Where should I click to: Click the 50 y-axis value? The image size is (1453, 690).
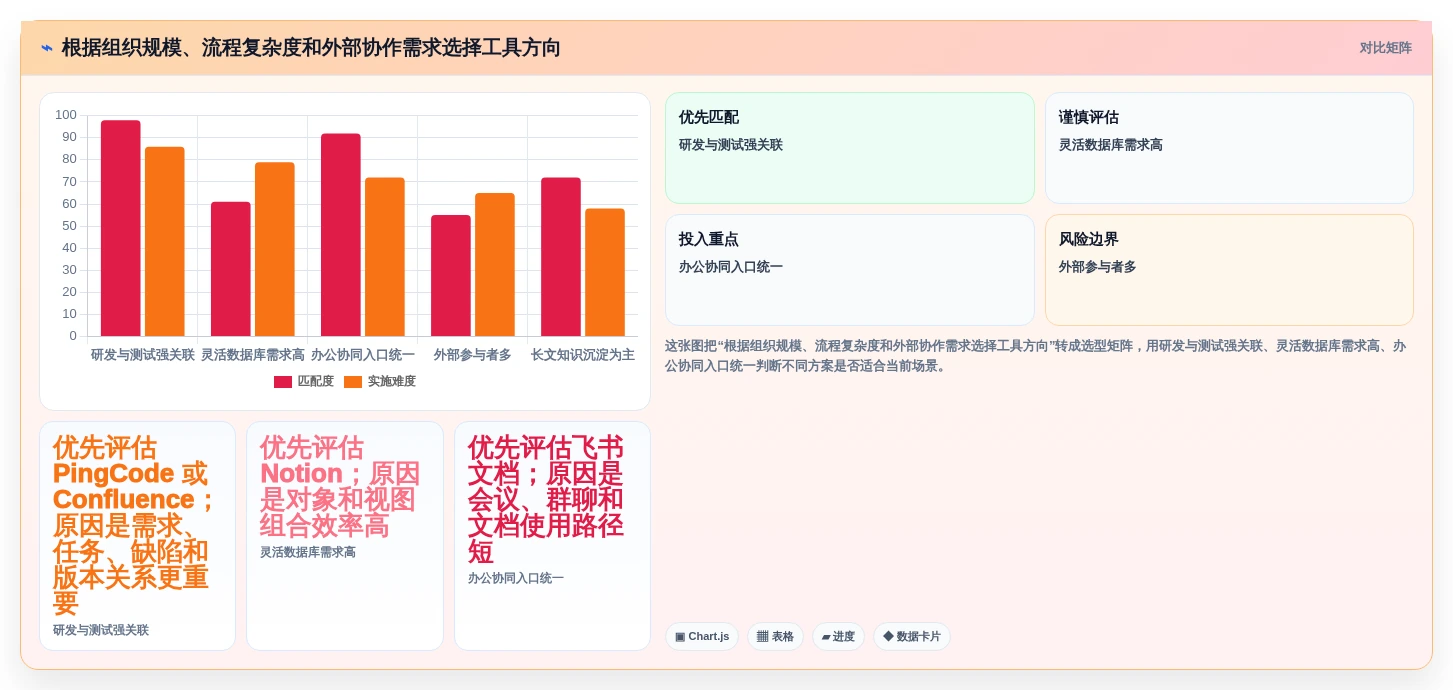69,226
